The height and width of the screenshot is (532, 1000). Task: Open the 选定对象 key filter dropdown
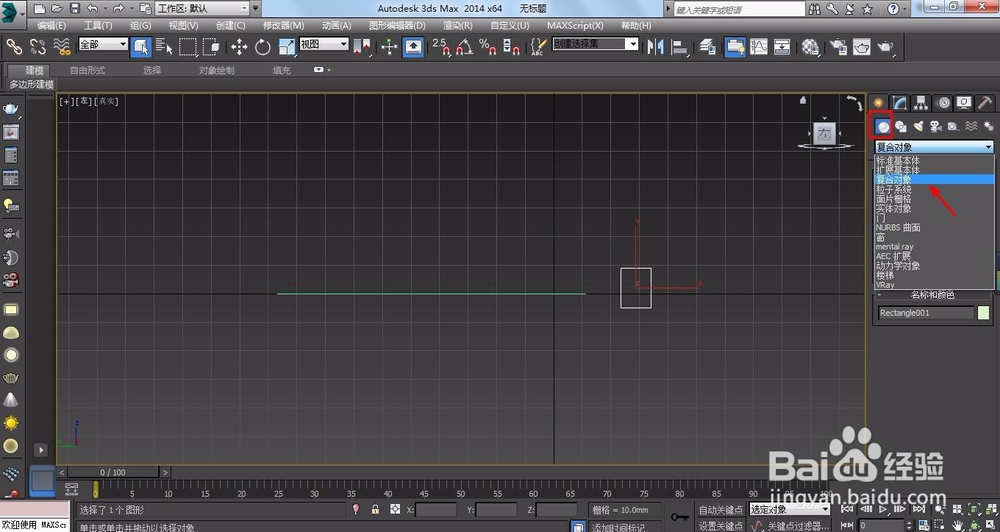pos(790,509)
